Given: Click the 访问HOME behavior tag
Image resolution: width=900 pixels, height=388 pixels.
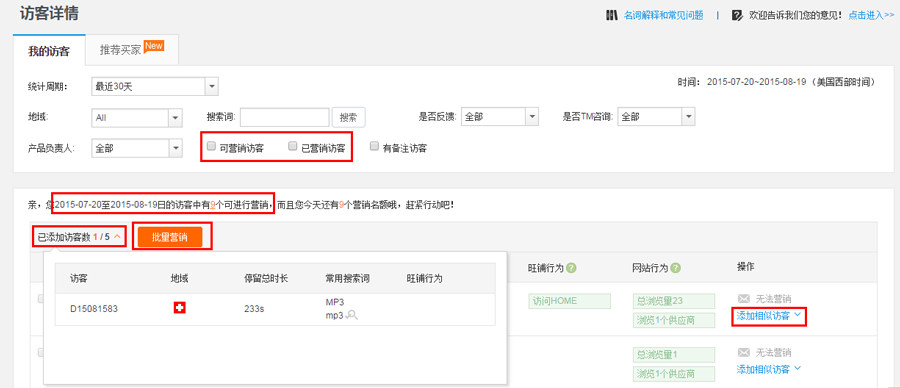Looking at the screenshot, I should coord(569,301).
